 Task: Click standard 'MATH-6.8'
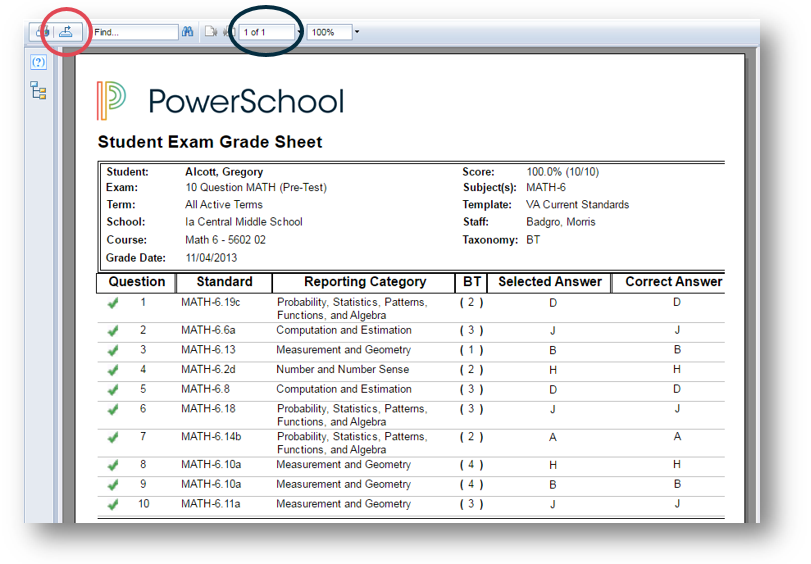click(x=205, y=389)
